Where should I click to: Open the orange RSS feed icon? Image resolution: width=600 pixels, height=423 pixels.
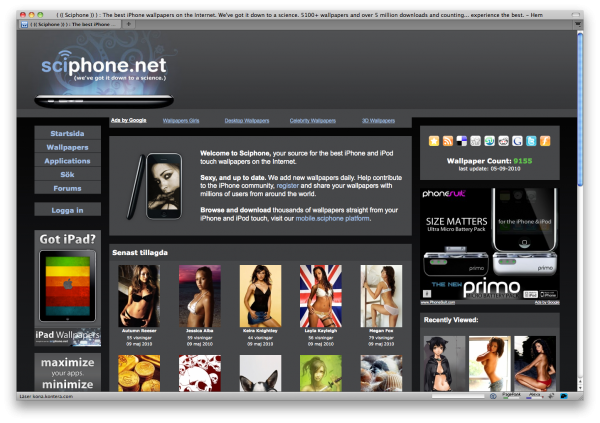tap(448, 141)
